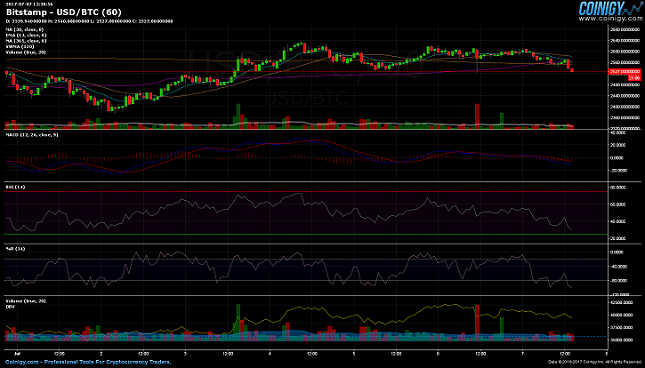Select the EMA (13, close, 0) indicator label
645x368 pixels.
pos(26,35)
